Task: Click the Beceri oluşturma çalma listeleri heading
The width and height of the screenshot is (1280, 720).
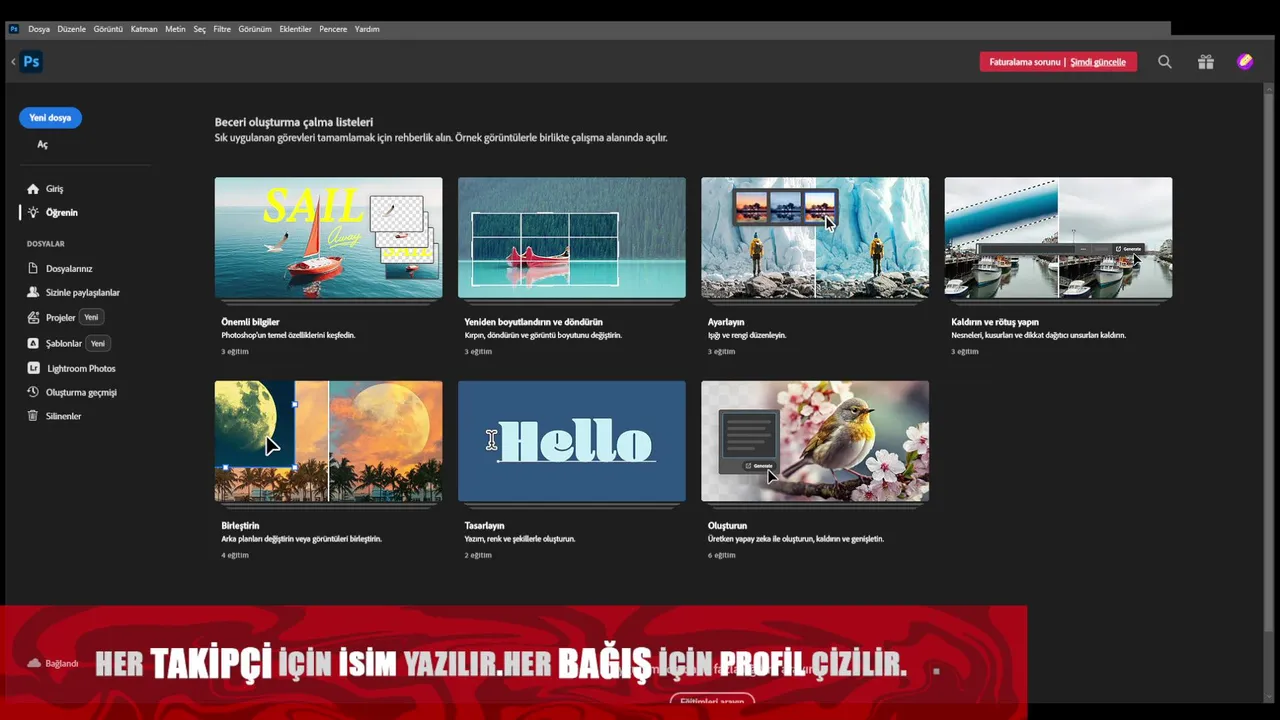Action: [x=294, y=122]
